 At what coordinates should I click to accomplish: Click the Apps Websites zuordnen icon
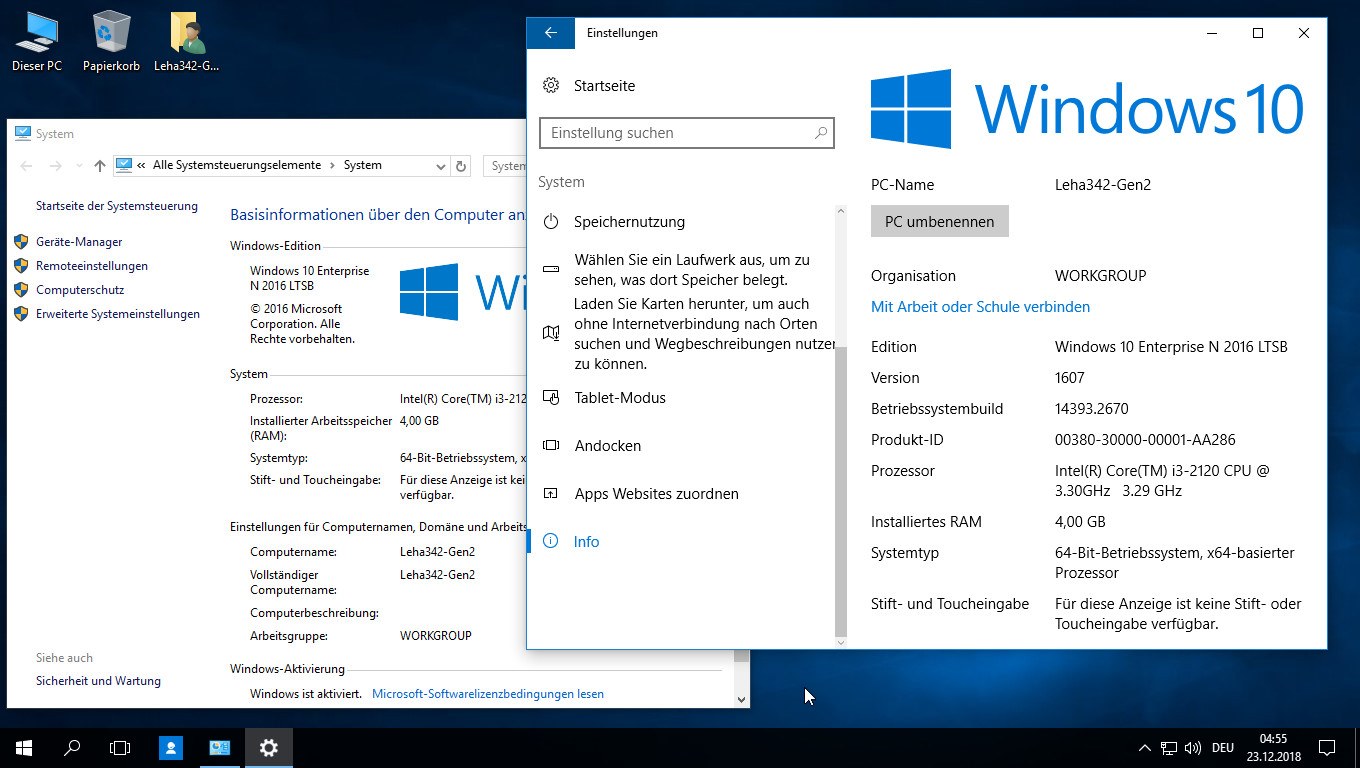[x=551, y=494]
